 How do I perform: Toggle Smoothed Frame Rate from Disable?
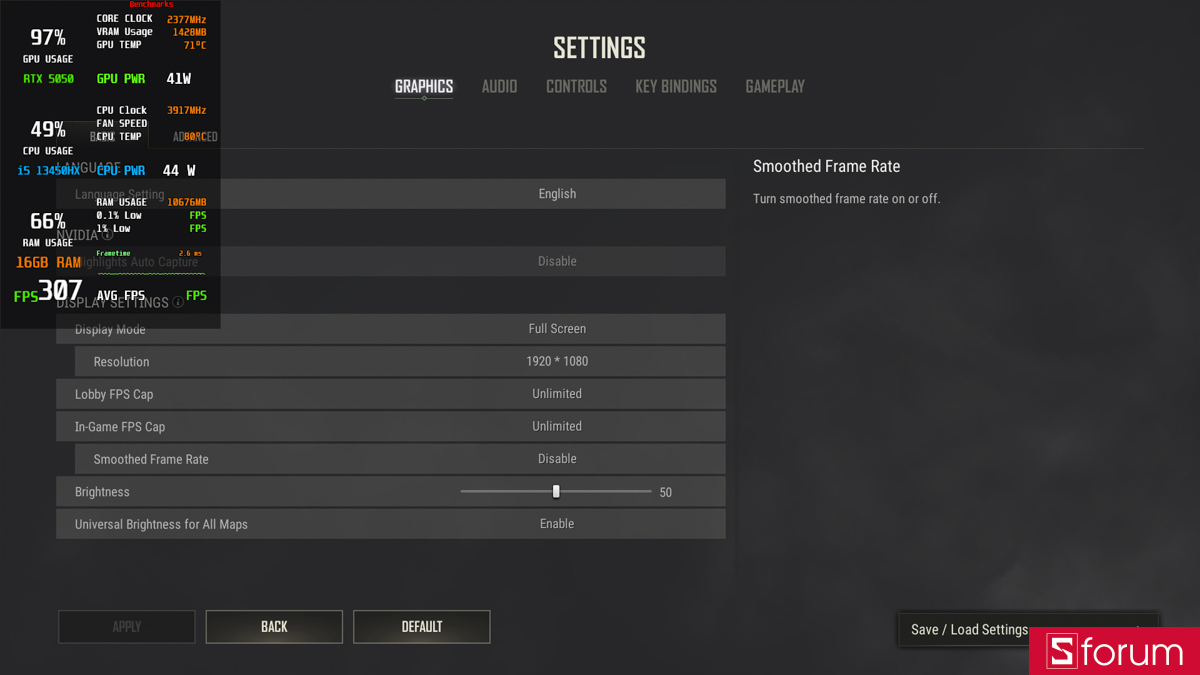[x=557, y=459]
